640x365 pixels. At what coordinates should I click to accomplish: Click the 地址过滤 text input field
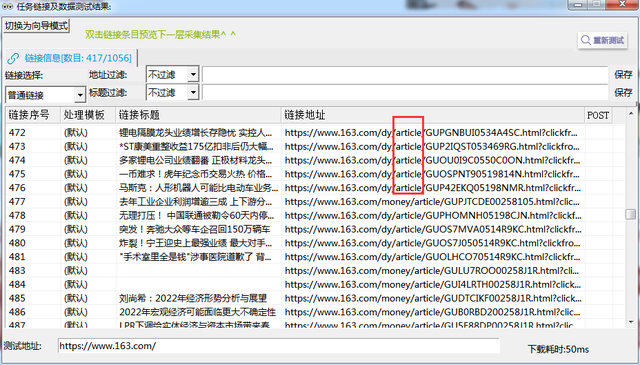[x=405, y=74]
